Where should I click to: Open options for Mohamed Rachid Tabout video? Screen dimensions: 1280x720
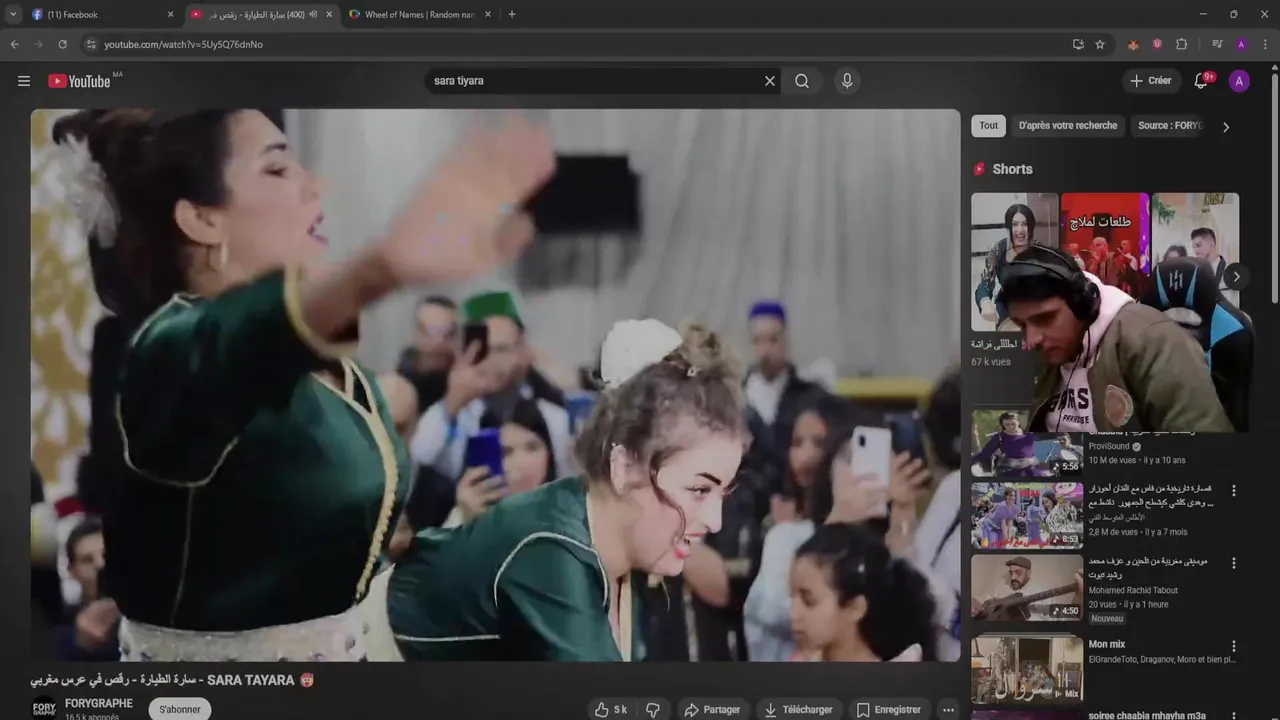coord(1233,563)
